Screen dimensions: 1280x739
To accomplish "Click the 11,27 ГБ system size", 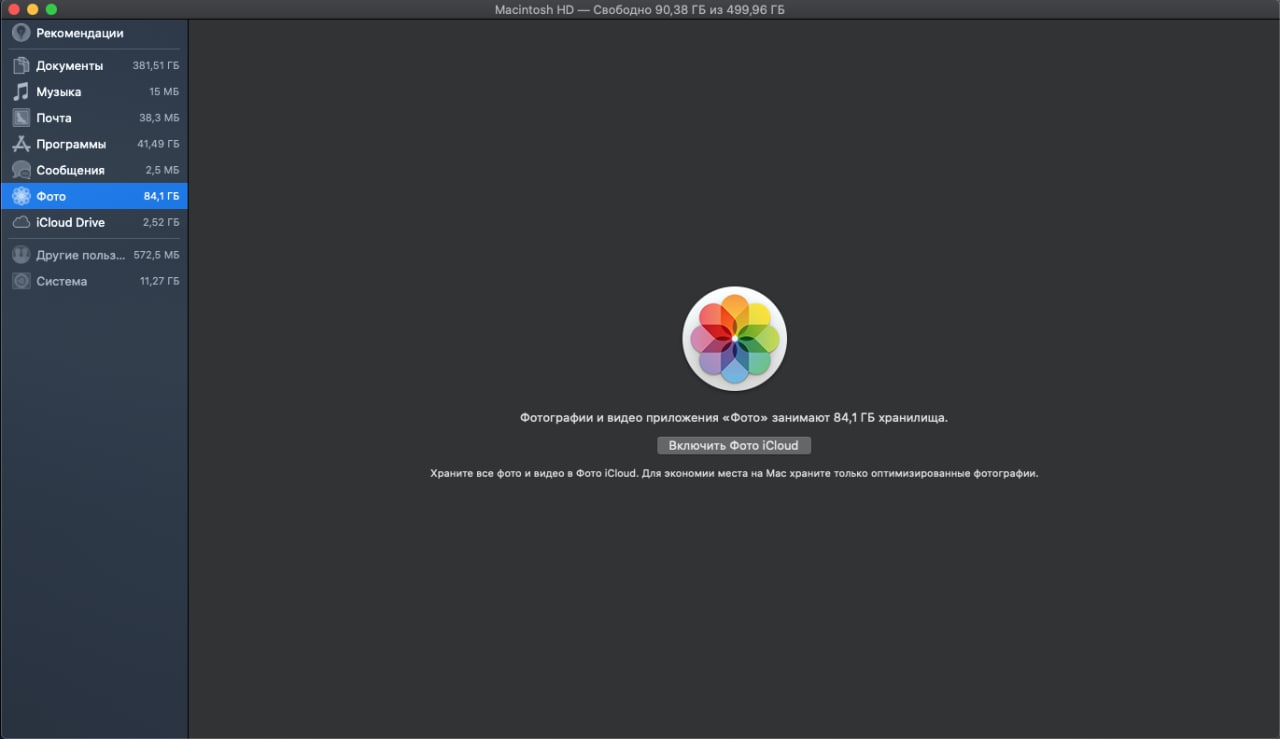I will point(160,281).
